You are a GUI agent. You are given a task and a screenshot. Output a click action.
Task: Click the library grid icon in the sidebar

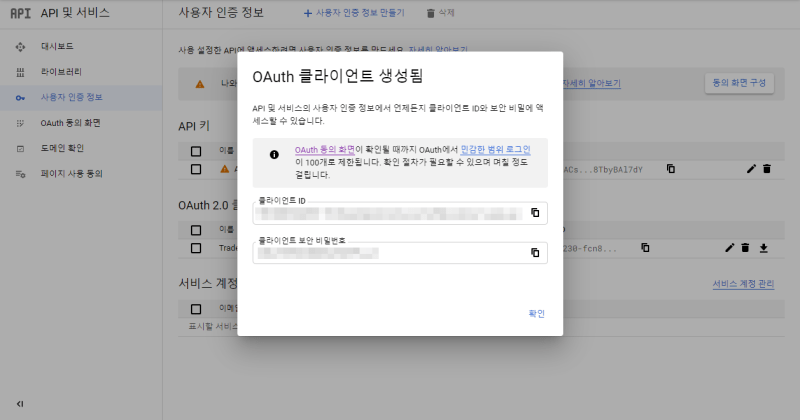click(x=20, y=72)
